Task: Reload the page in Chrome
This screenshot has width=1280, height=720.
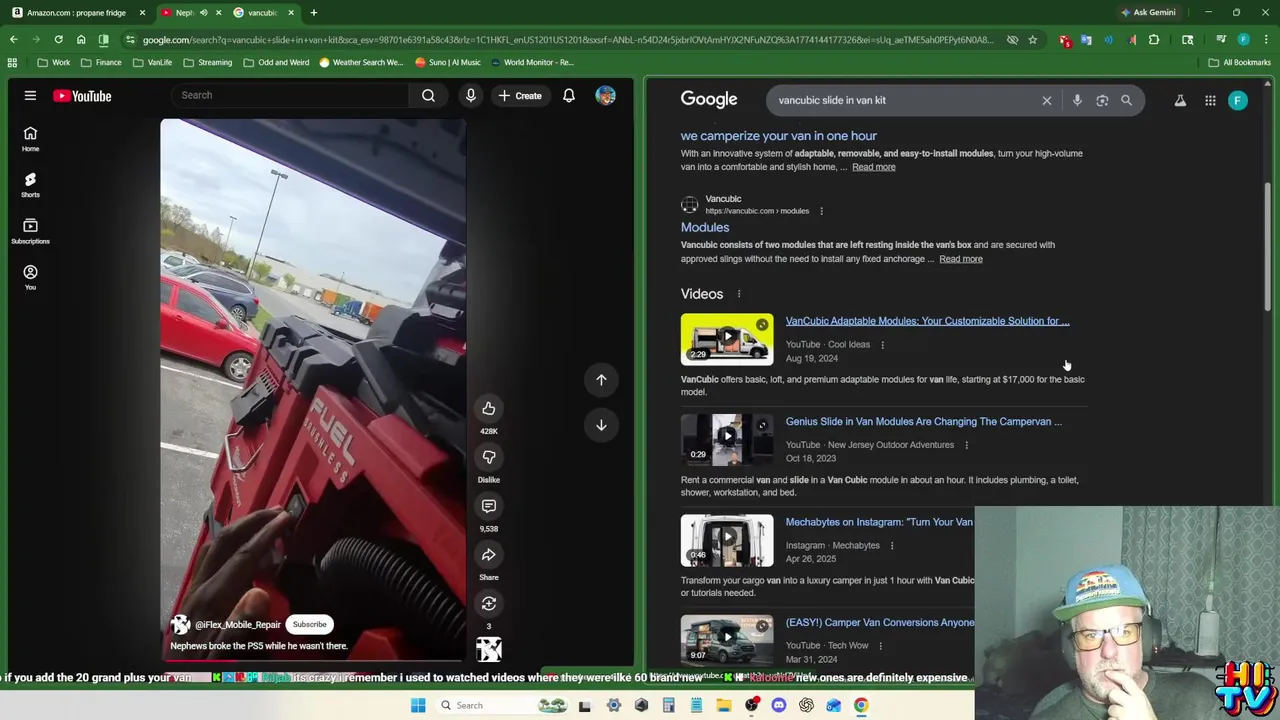Action: pos(58,40)
